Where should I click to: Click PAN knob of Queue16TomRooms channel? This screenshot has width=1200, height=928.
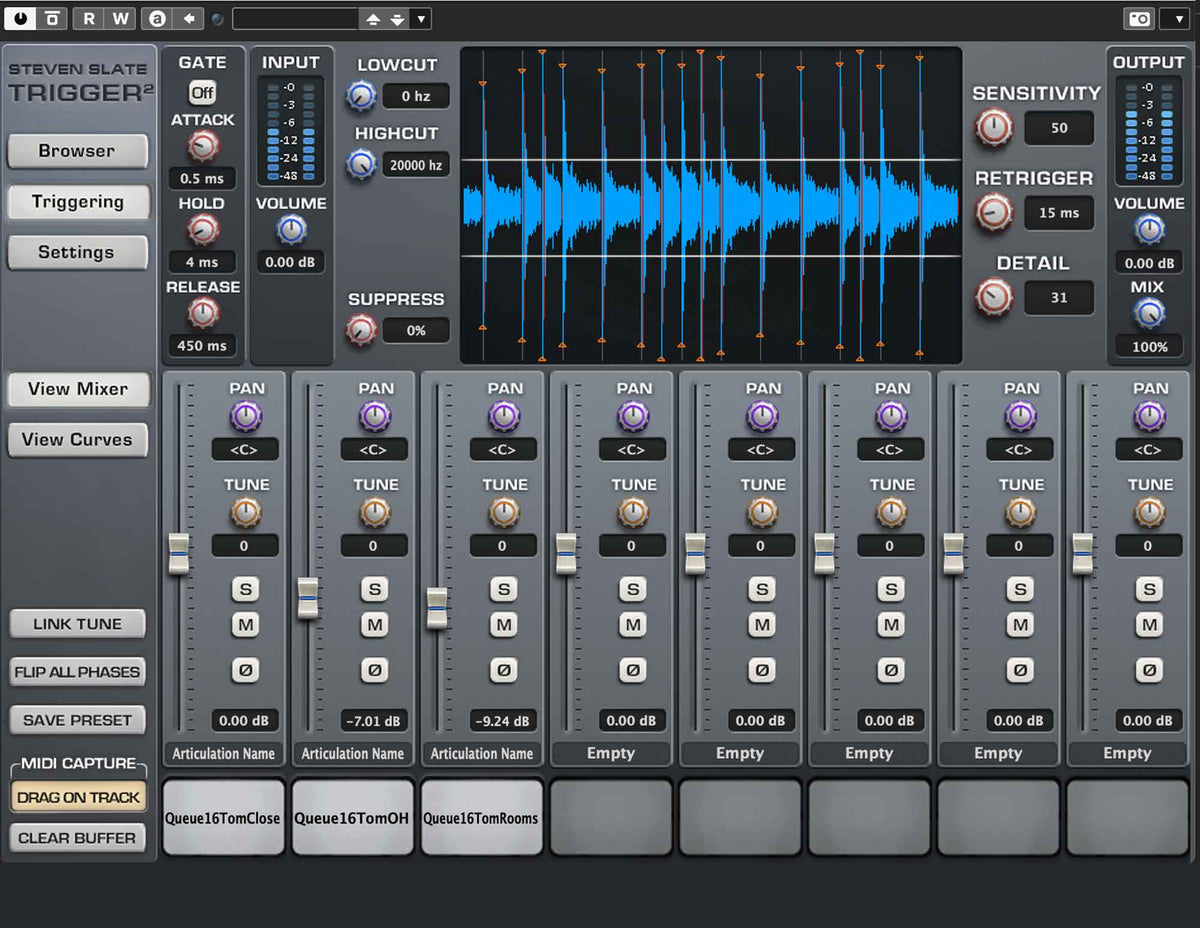[503, 416]
